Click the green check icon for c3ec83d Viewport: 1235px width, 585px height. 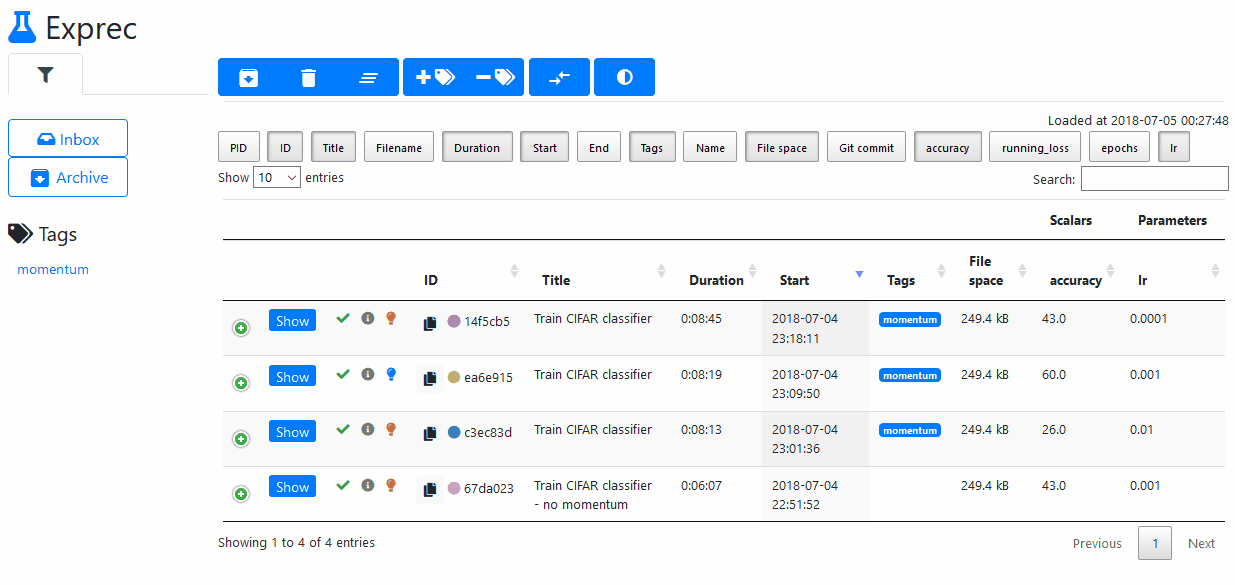coord(343,429)
